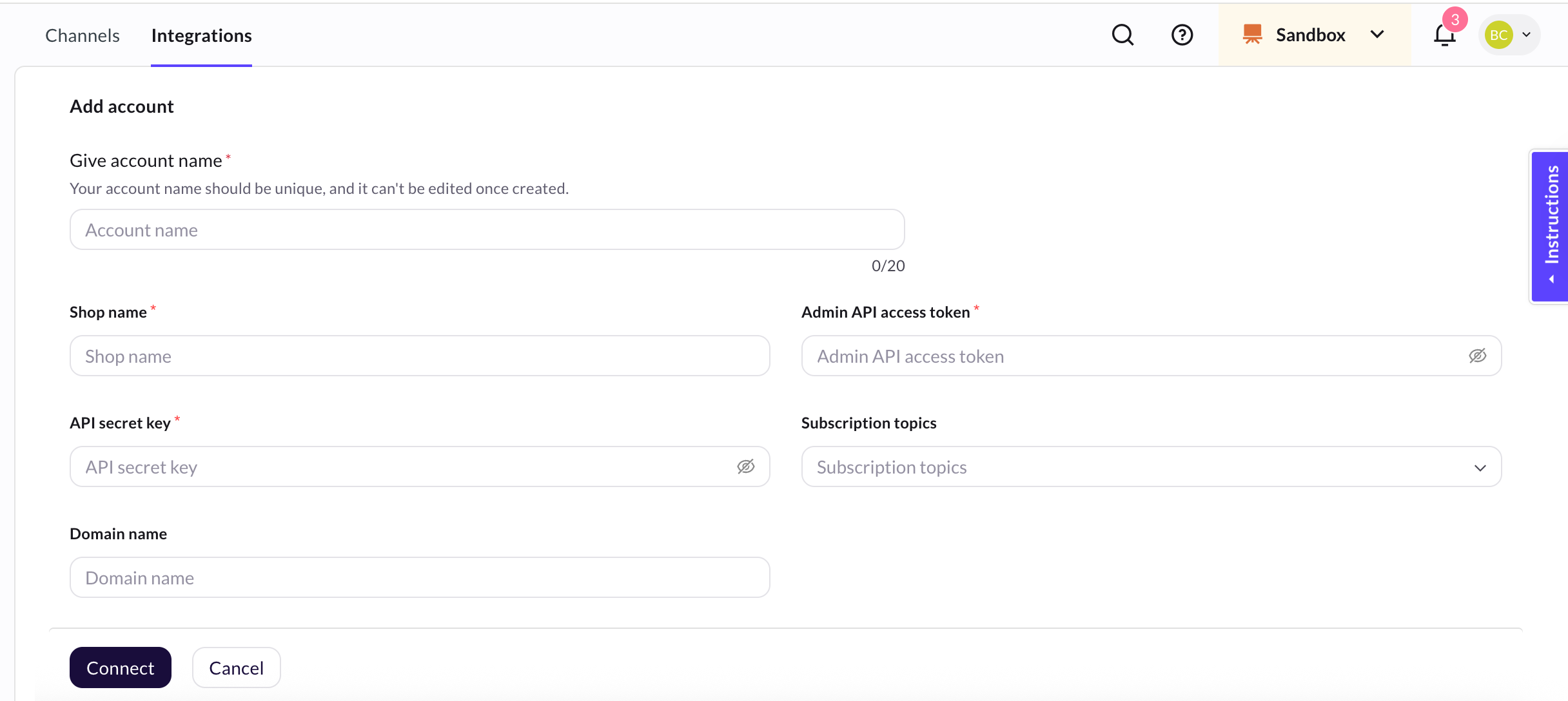Switch to the Channels tab
The image size is (1568, 701).
pos(83,35)
